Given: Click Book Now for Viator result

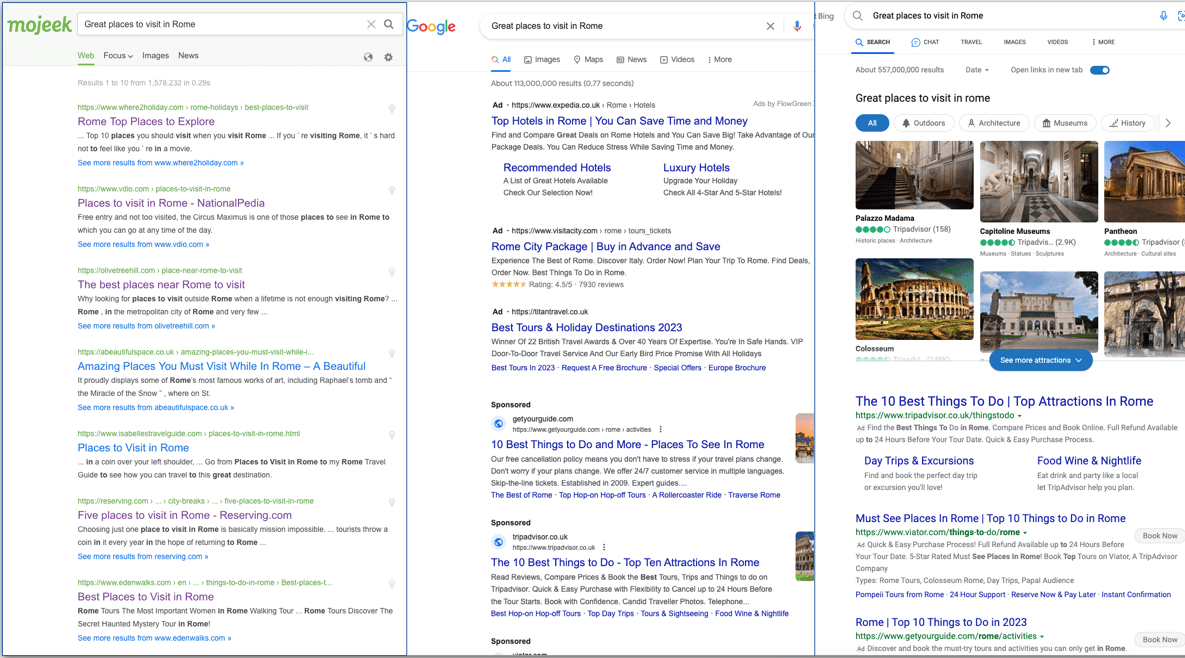Looking at the screenshot, I should tap(1159, 536).
